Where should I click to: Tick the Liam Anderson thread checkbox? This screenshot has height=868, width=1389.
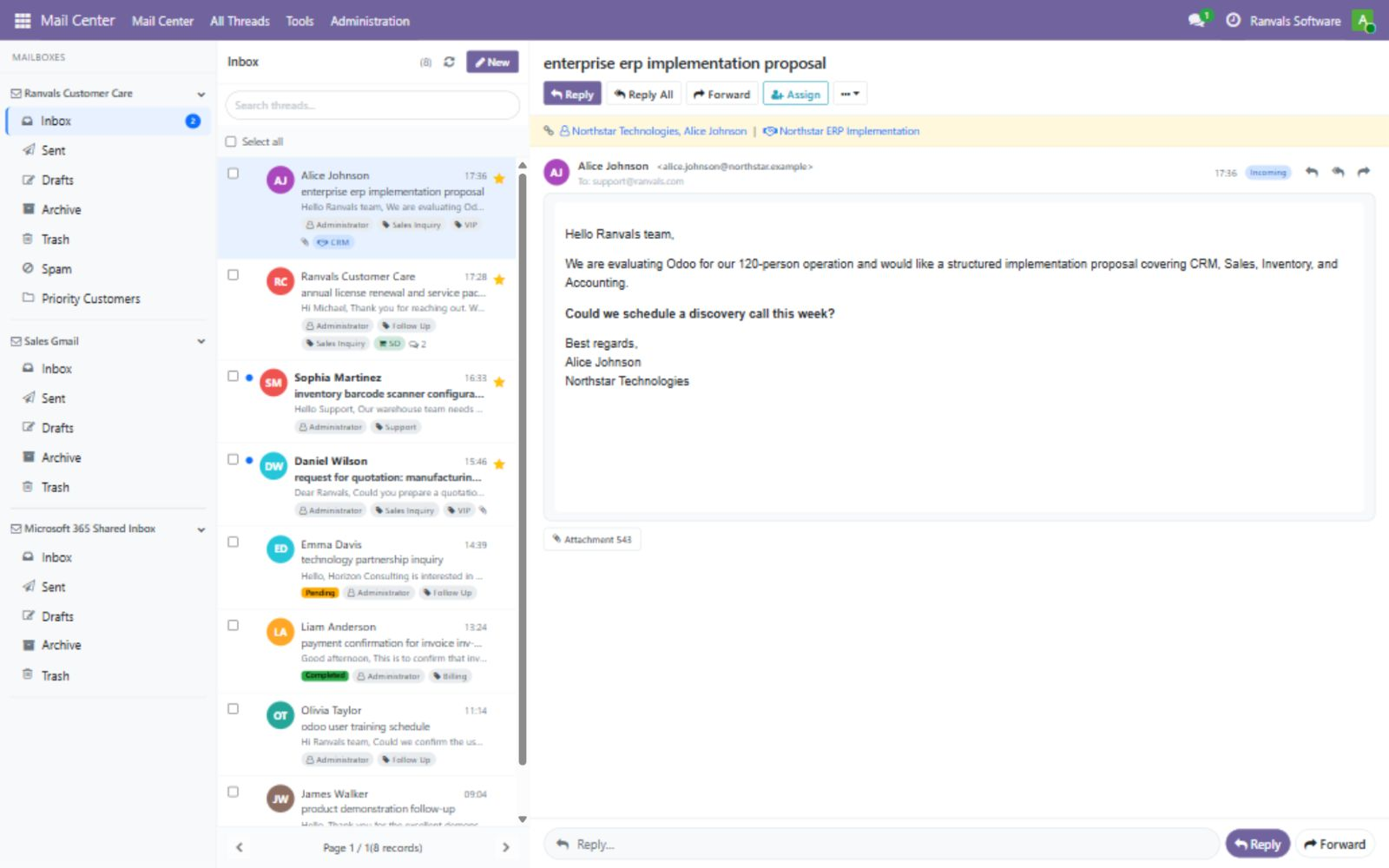233,625
